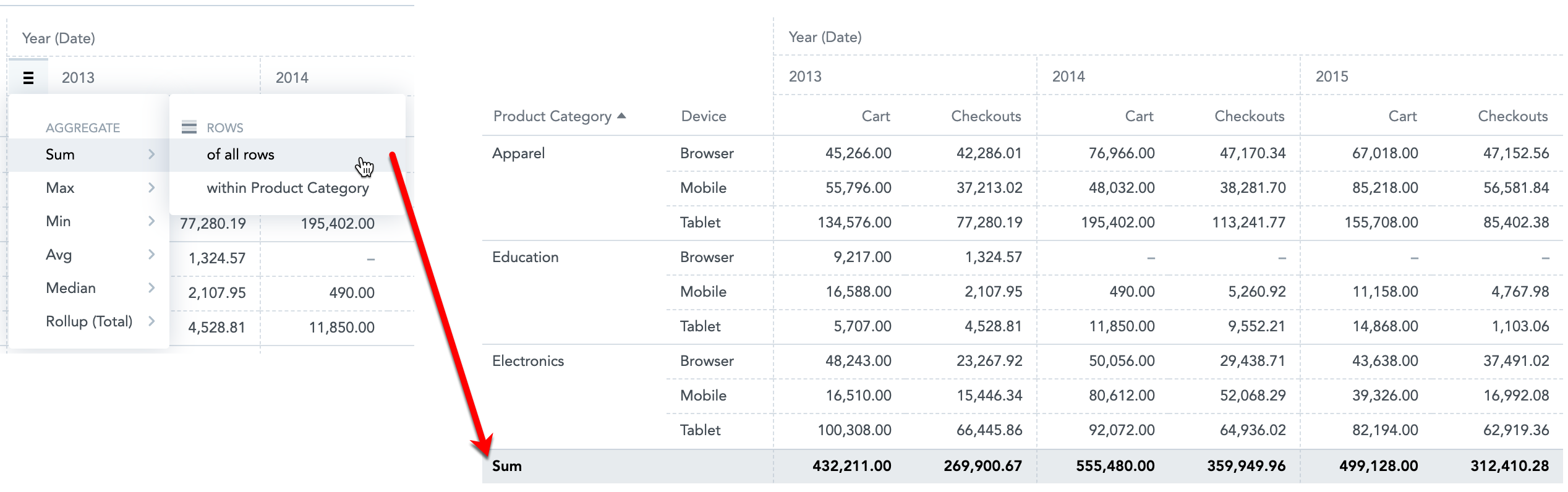
Task: Expand the Rollup (Total) submenu chevron
Action: 151,321
